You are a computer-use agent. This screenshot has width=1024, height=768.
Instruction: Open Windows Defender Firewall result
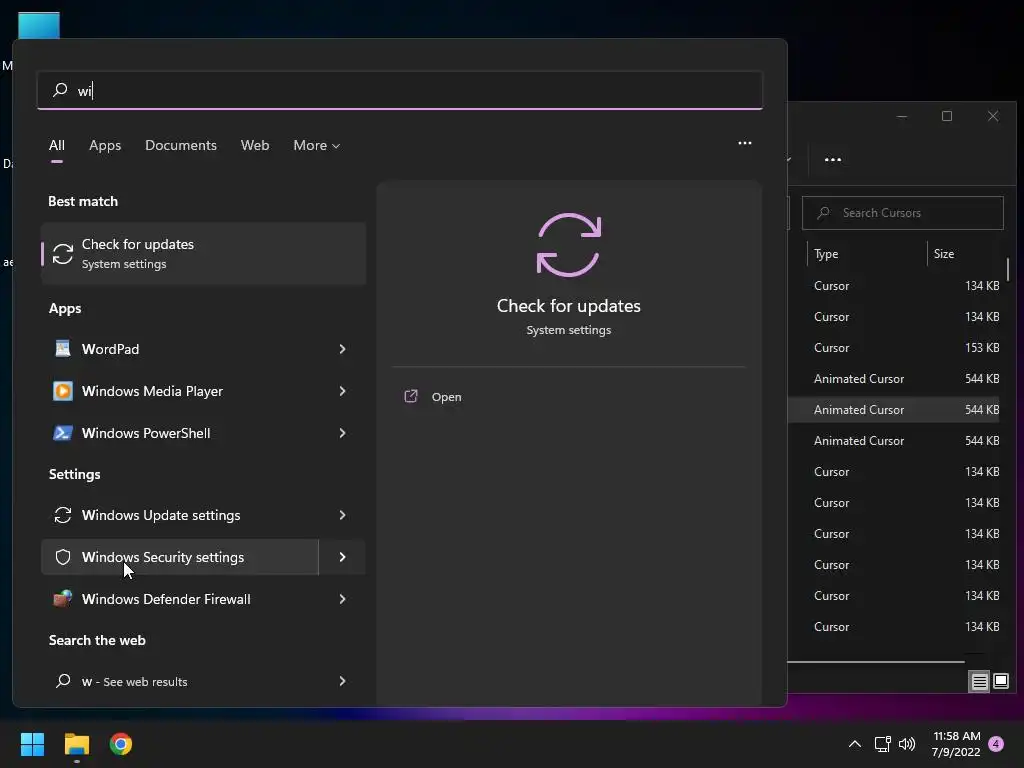pos(180,599)
